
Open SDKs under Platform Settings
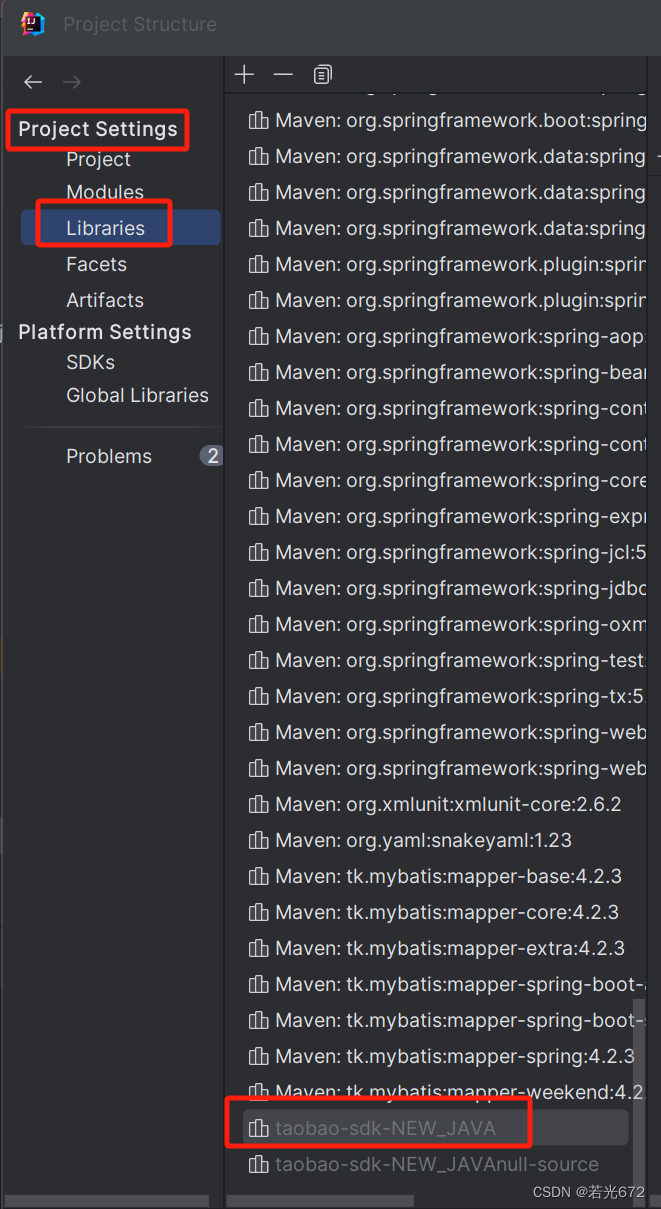90,362
